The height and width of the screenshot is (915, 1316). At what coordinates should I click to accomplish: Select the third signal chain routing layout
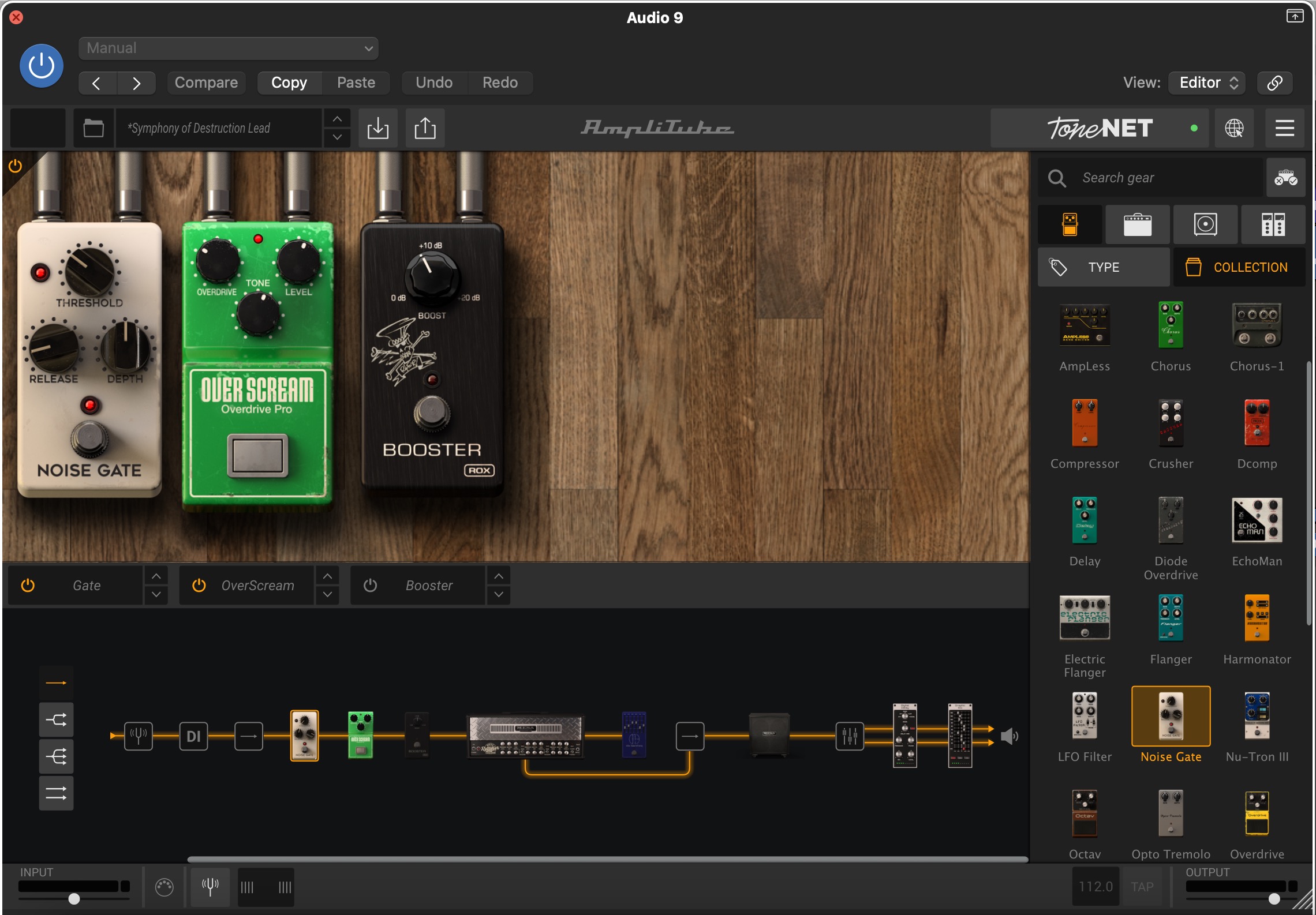[56, 756]
